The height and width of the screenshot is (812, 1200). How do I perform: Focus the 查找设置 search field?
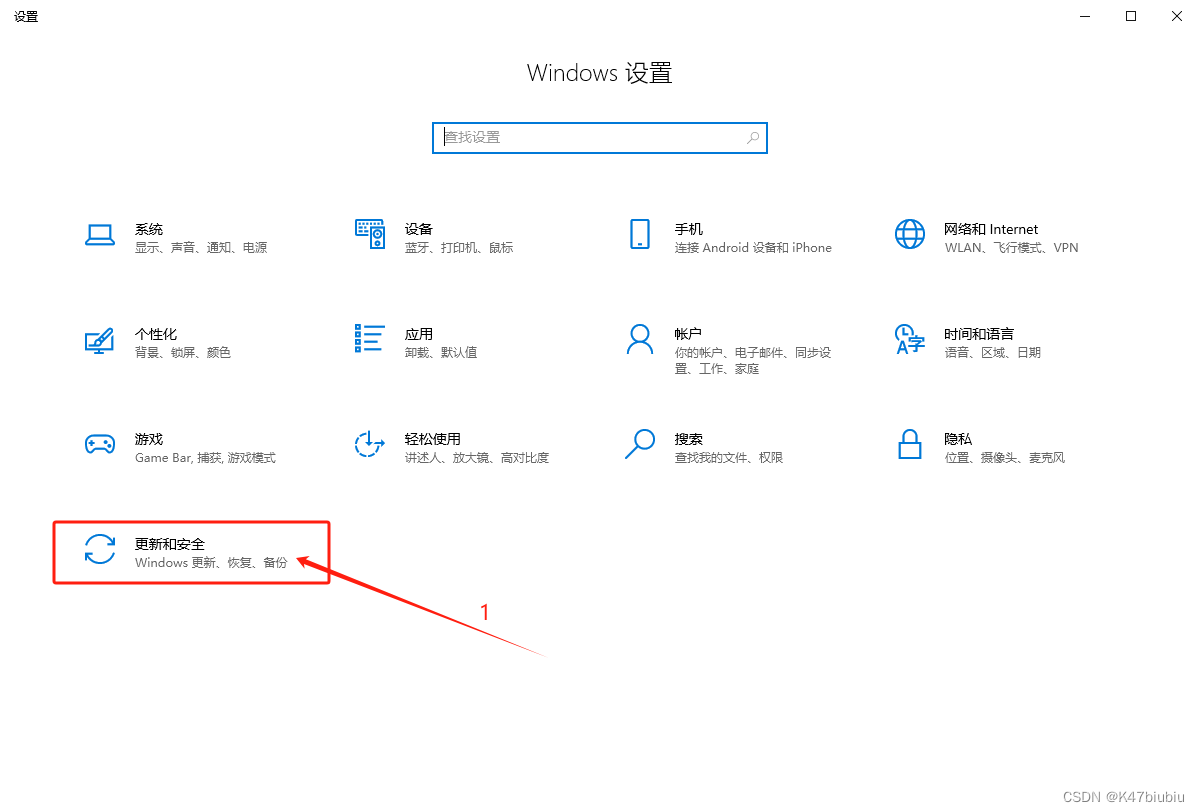click(x=600, y=138)
